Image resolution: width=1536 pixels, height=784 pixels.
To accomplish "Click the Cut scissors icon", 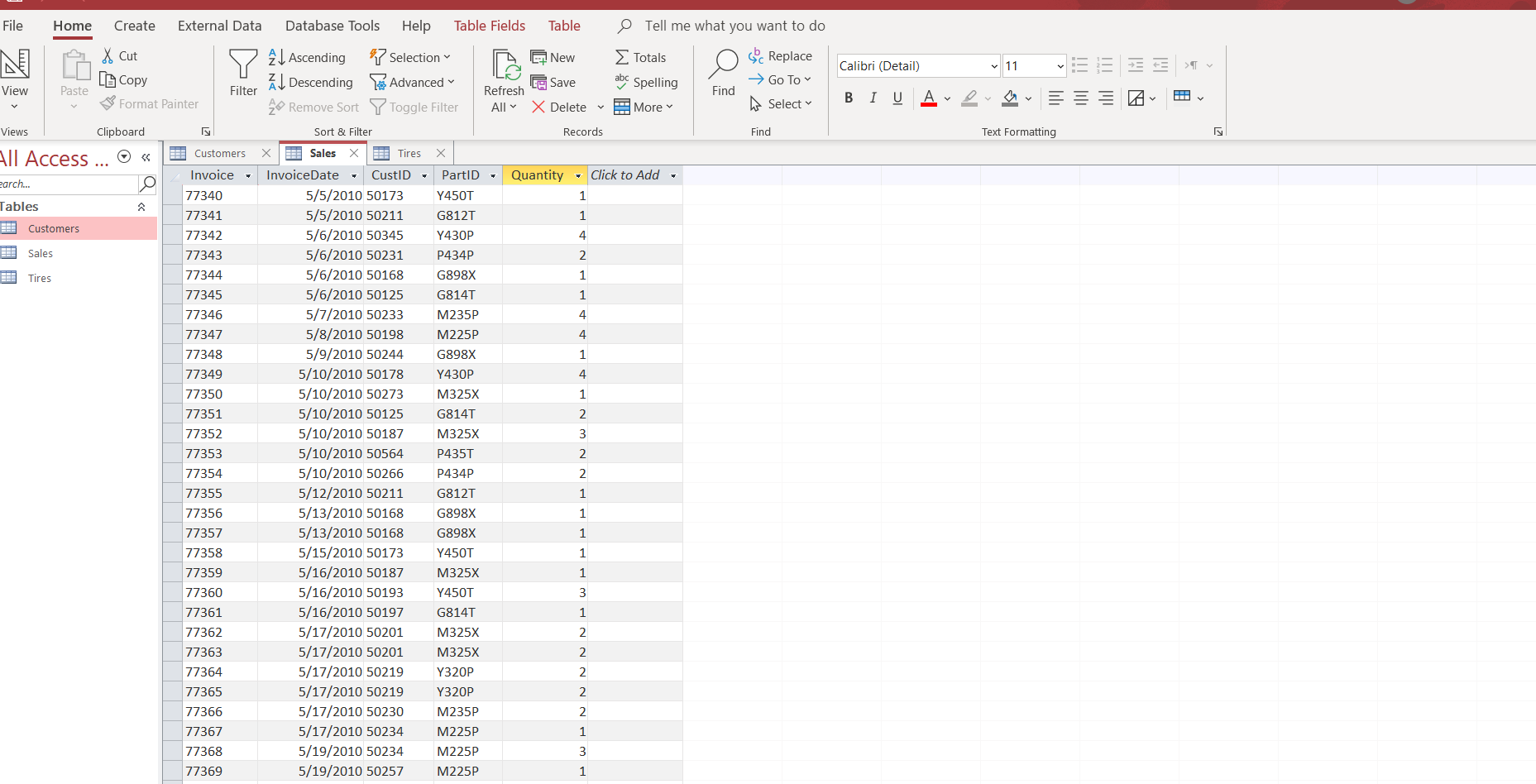I will pyautogui.click(x=108, y=55).
